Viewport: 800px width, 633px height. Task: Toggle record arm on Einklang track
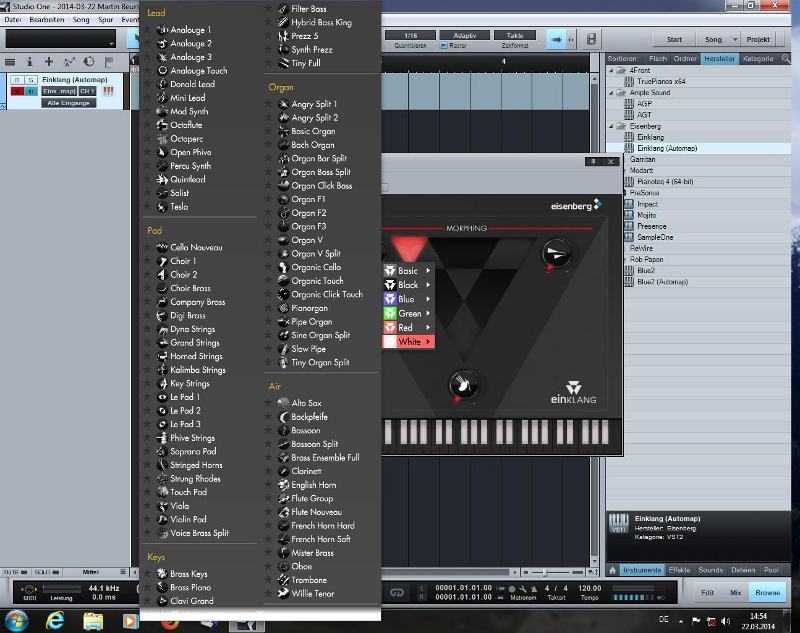[17, 91]
